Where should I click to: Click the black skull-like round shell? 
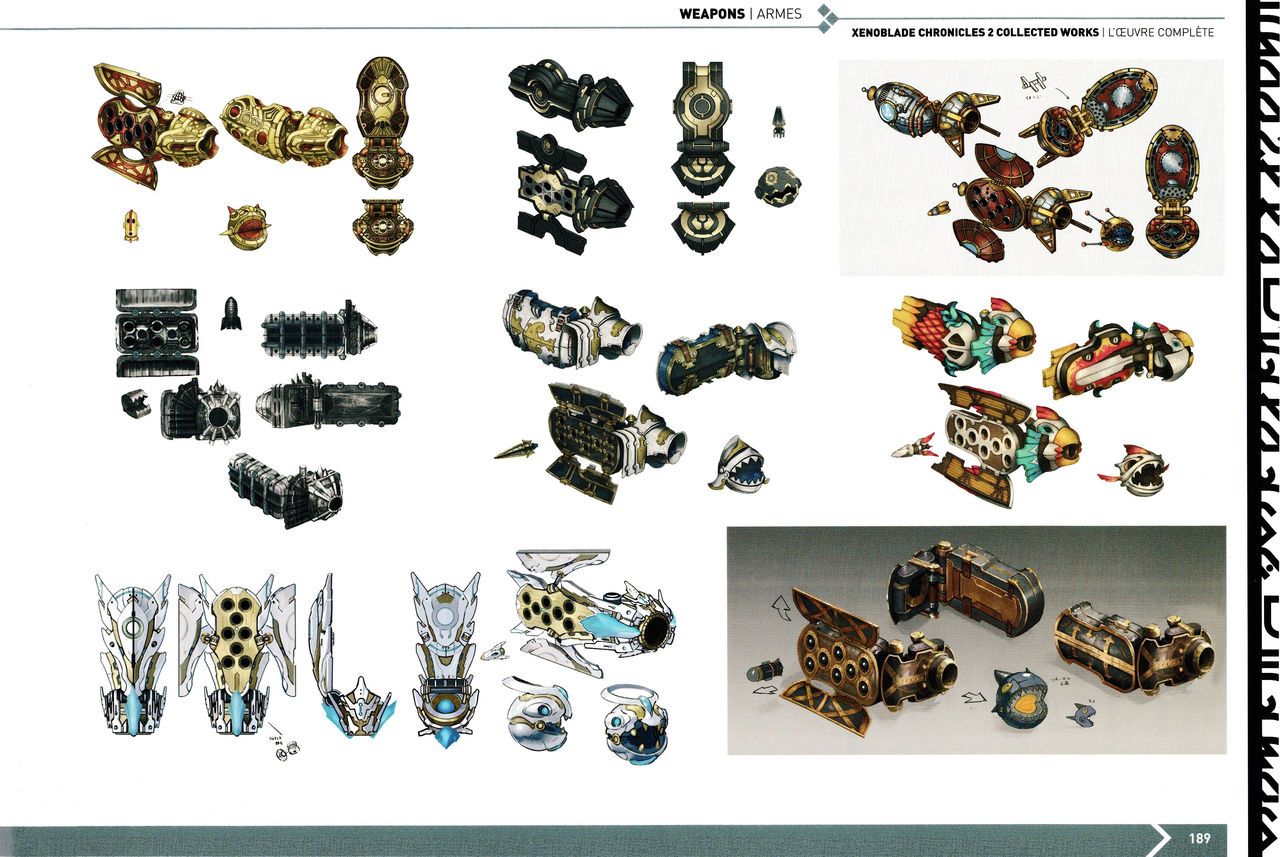coord(777,185)
